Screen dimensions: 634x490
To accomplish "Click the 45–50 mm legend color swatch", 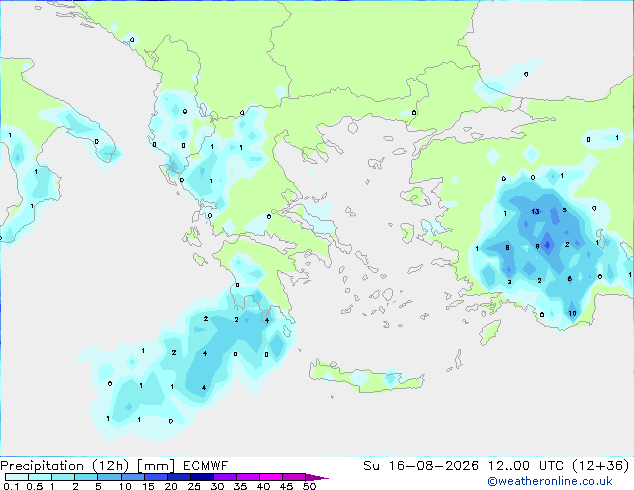I will [x=294, y=477].
